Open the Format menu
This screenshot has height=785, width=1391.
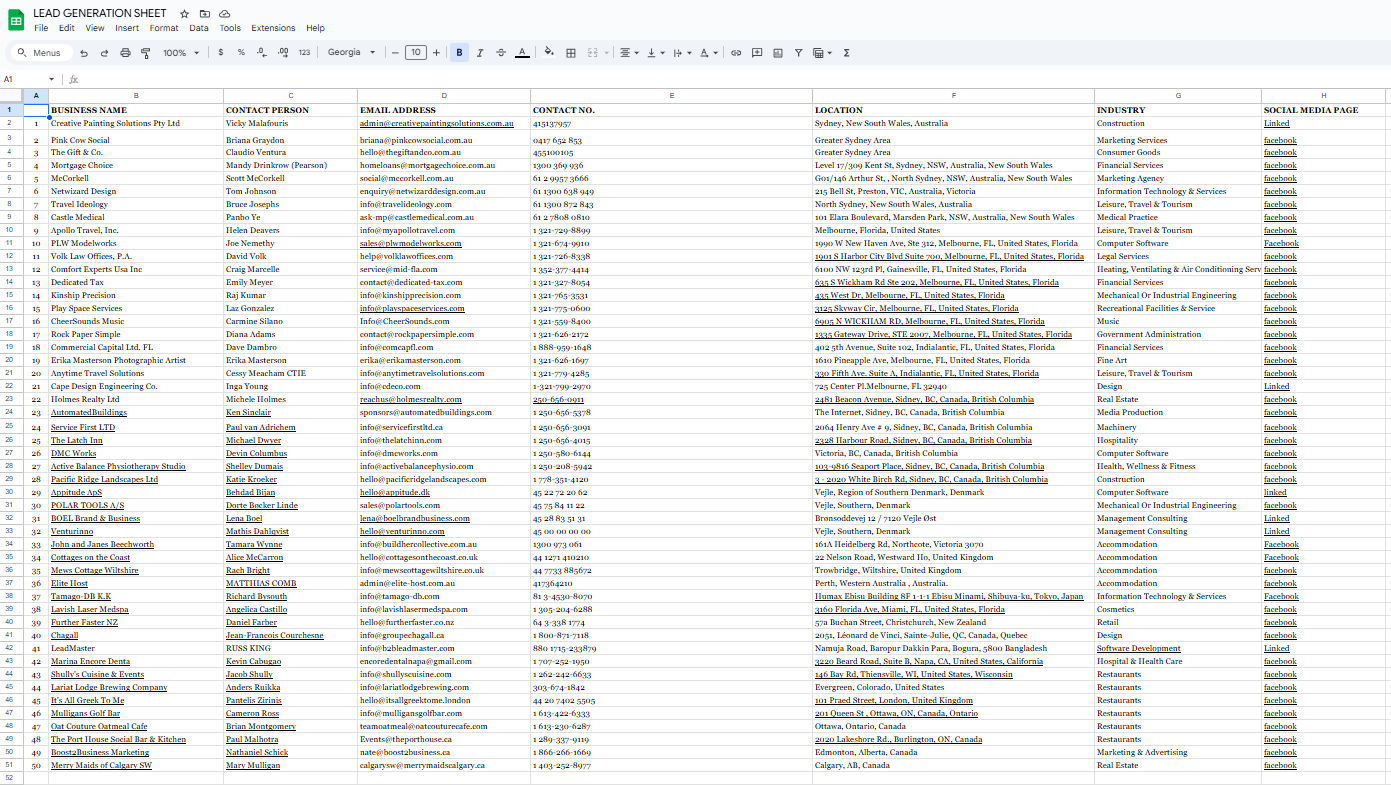(164, 28)
